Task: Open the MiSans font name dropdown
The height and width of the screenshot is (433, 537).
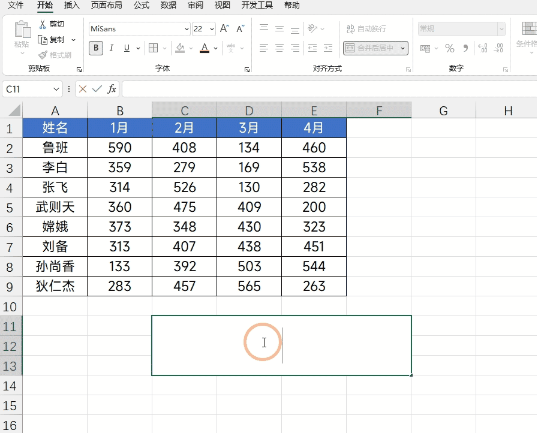Action: click(x=187, y=29)
